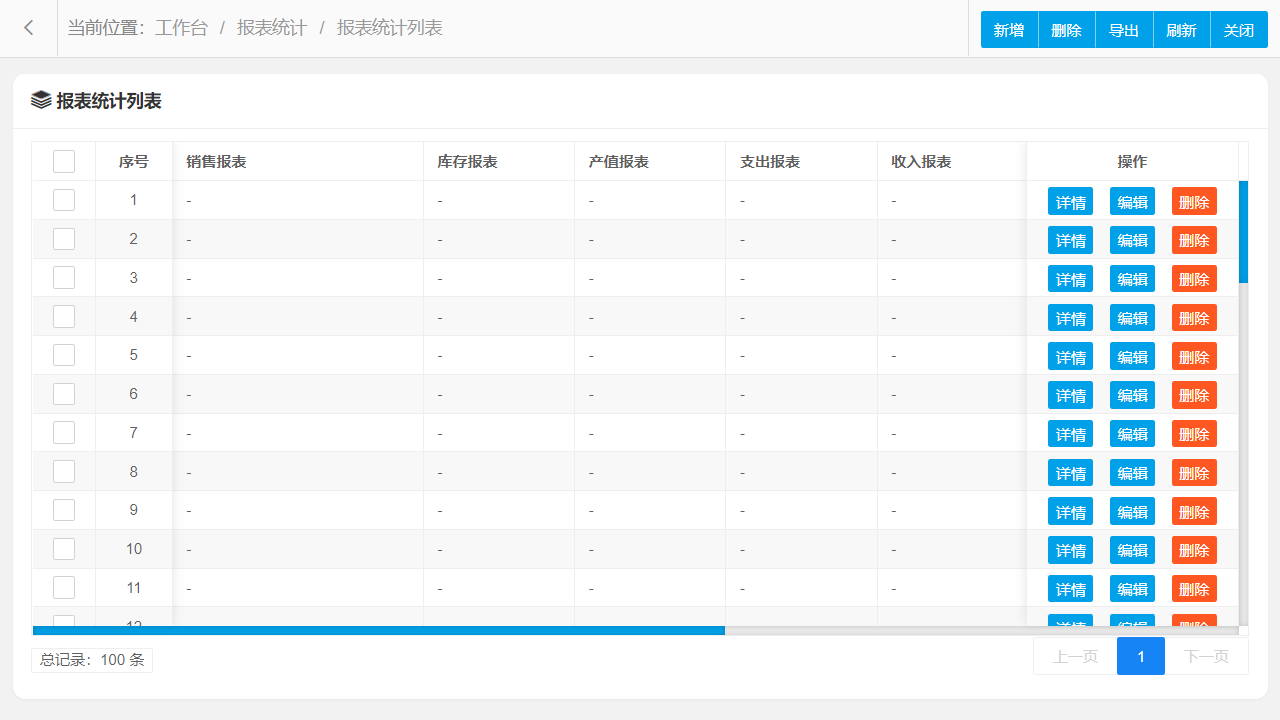Click red 删除 in row 1
This screenshot has height=720, width=1280.
1194,201
